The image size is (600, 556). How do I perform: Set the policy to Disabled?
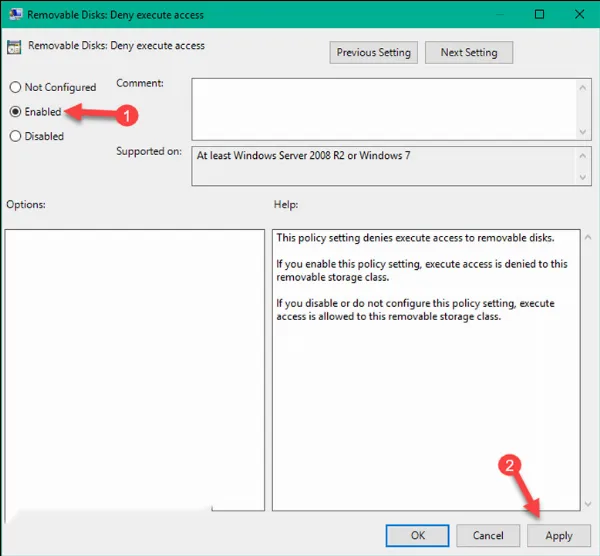(x=16, y=136)
